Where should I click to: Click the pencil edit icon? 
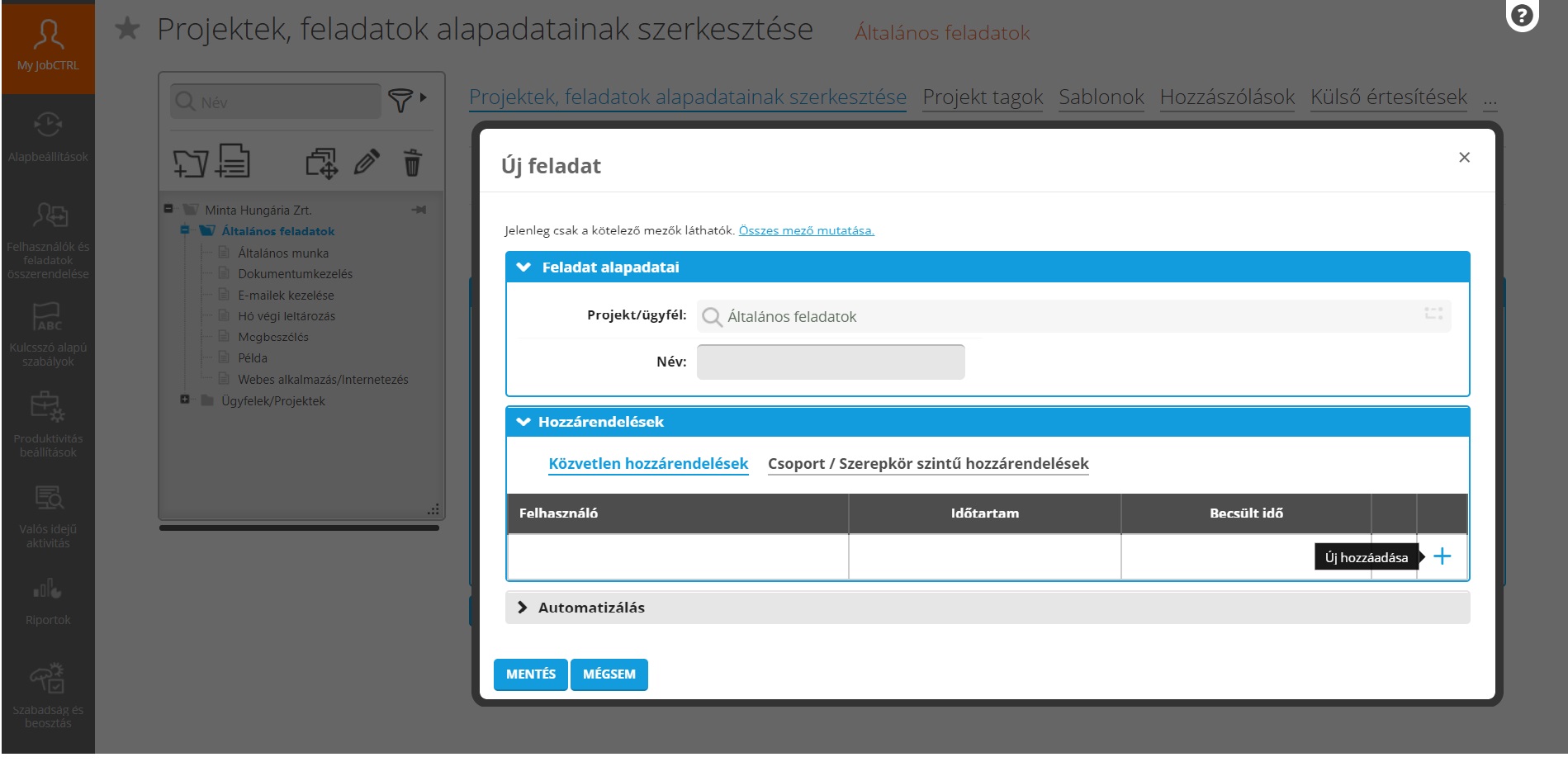tap(367, 163)
